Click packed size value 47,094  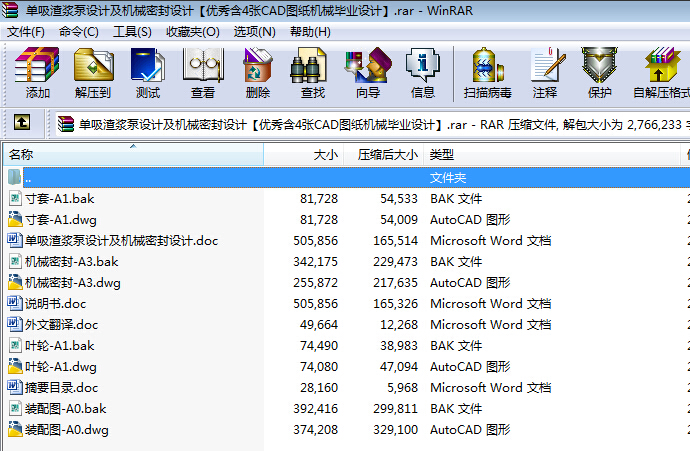(x=399, y=367)
